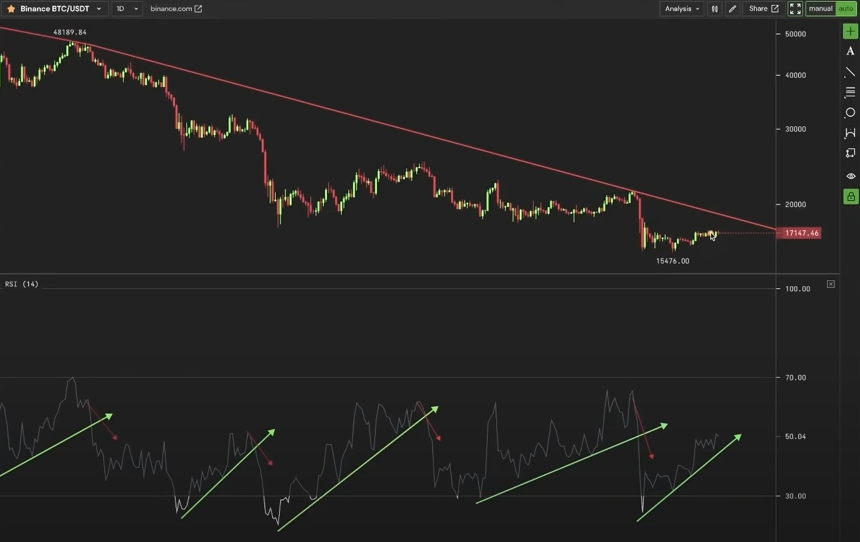Select the measure range tool
Viewport: 860px width, 542px height.
[850, 133]
